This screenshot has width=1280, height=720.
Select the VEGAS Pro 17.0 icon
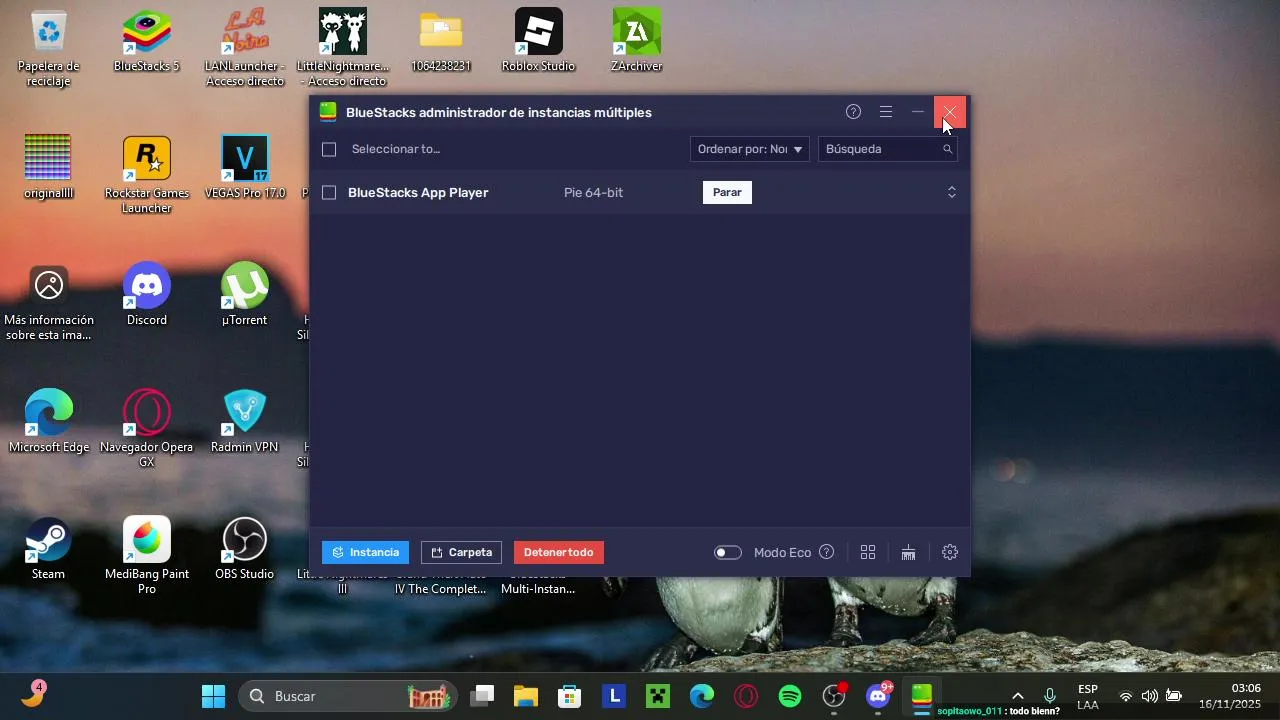click(x=245, y=168)
